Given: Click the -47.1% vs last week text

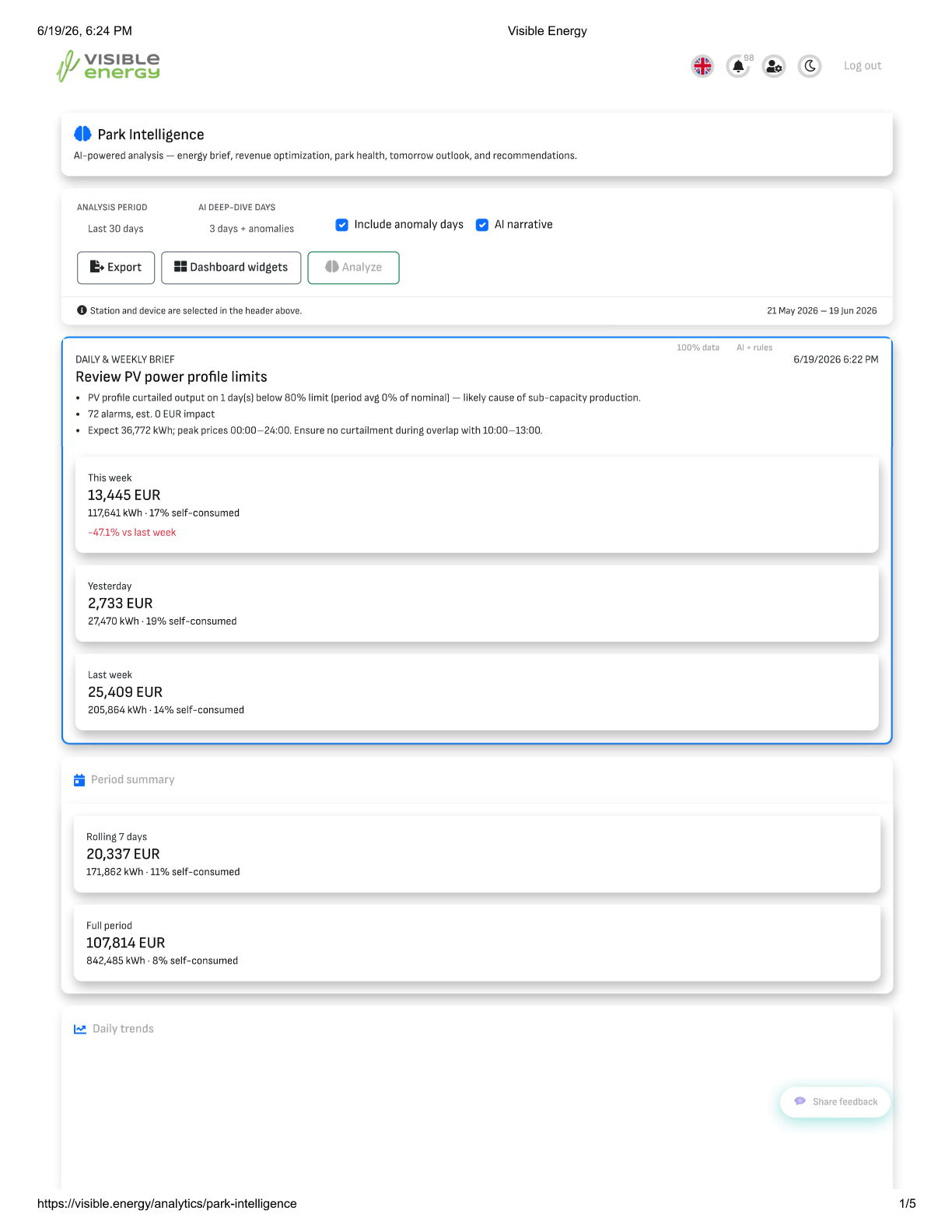Looking at the screenshot, I should [131, 533].
